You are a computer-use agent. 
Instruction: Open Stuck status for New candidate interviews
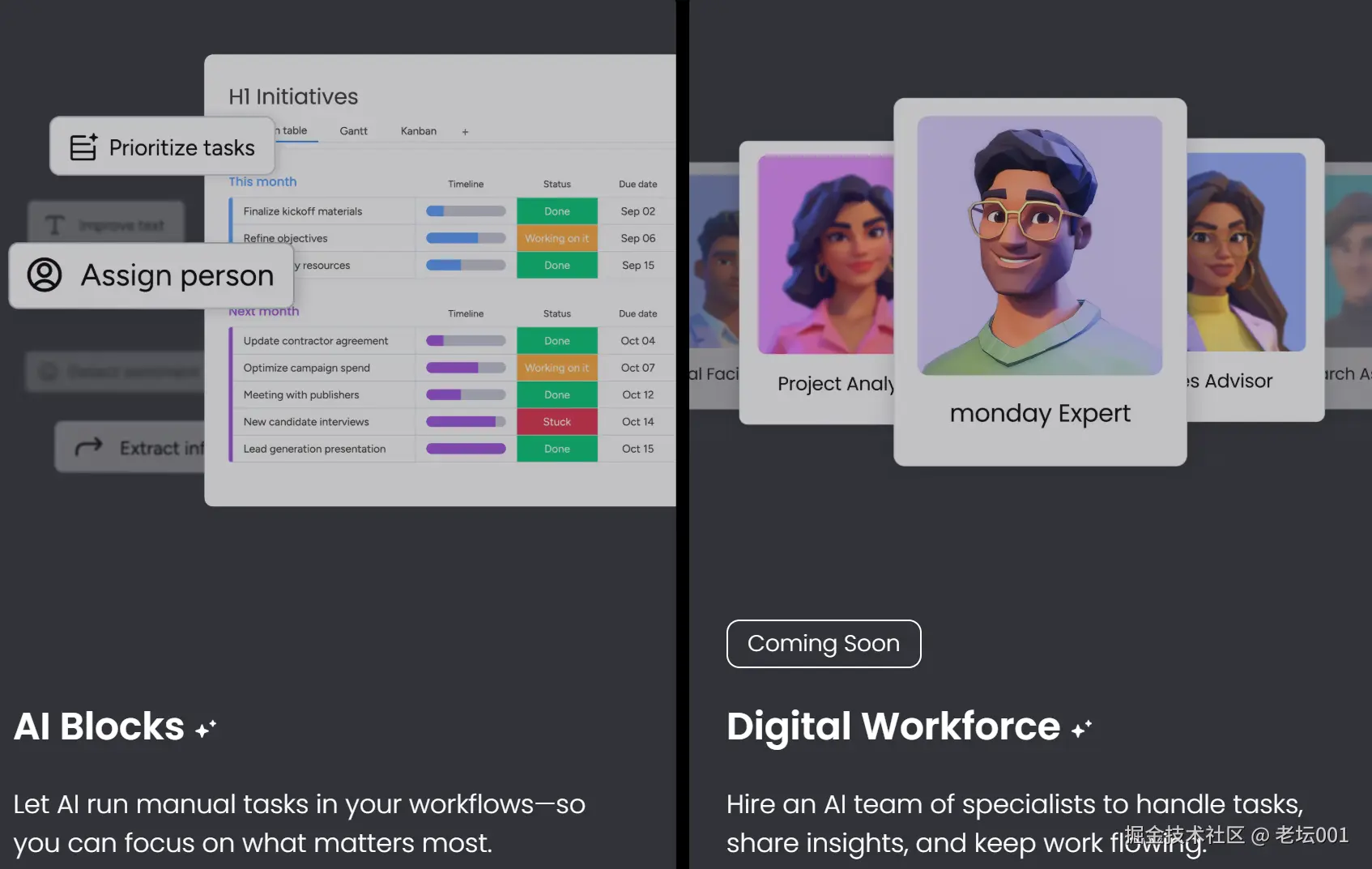[x=557, y=422]
